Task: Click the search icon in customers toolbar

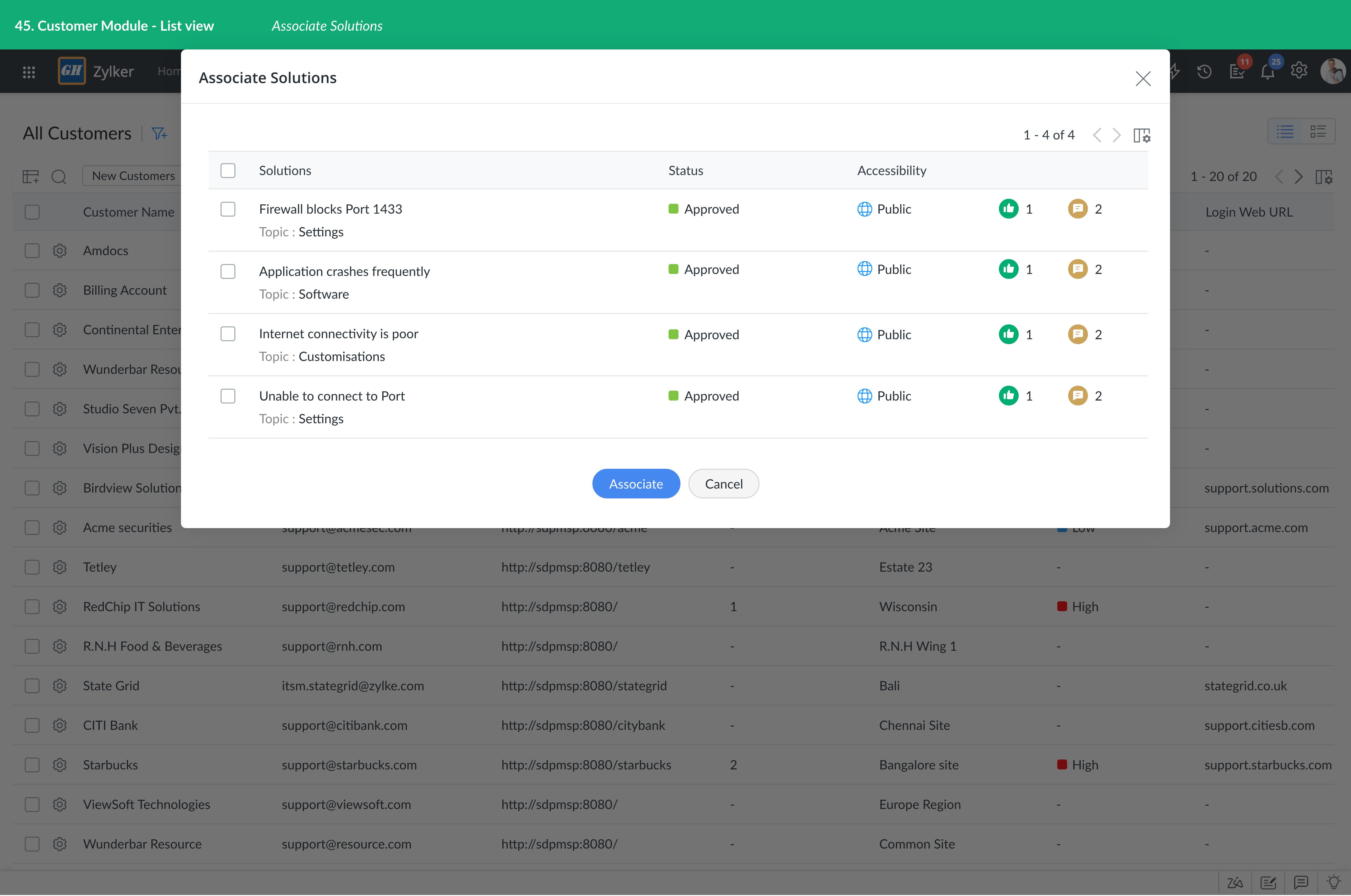Action: pyautogui.click(x=59, y=177)
